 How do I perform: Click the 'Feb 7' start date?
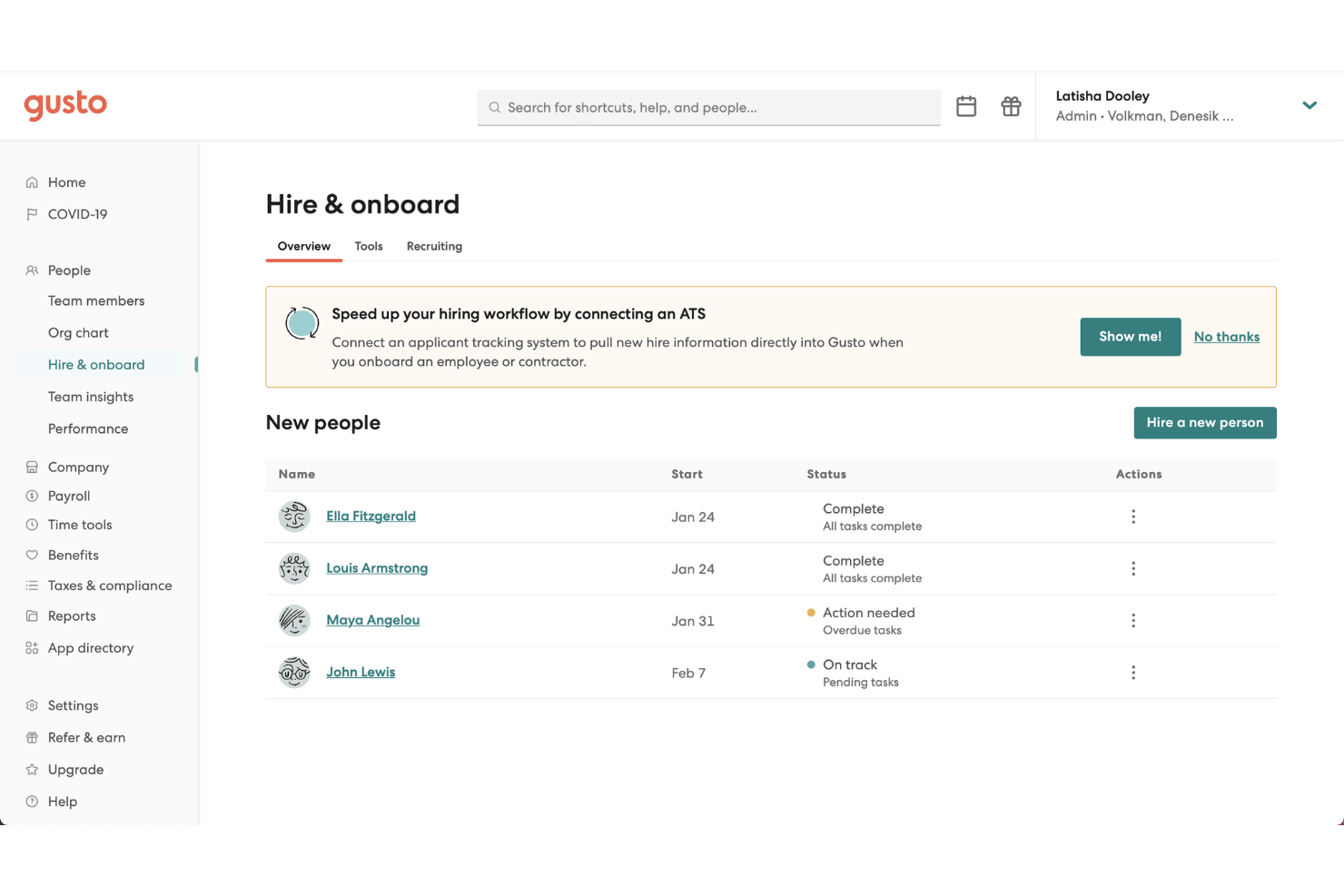click(x=688, y=673)
